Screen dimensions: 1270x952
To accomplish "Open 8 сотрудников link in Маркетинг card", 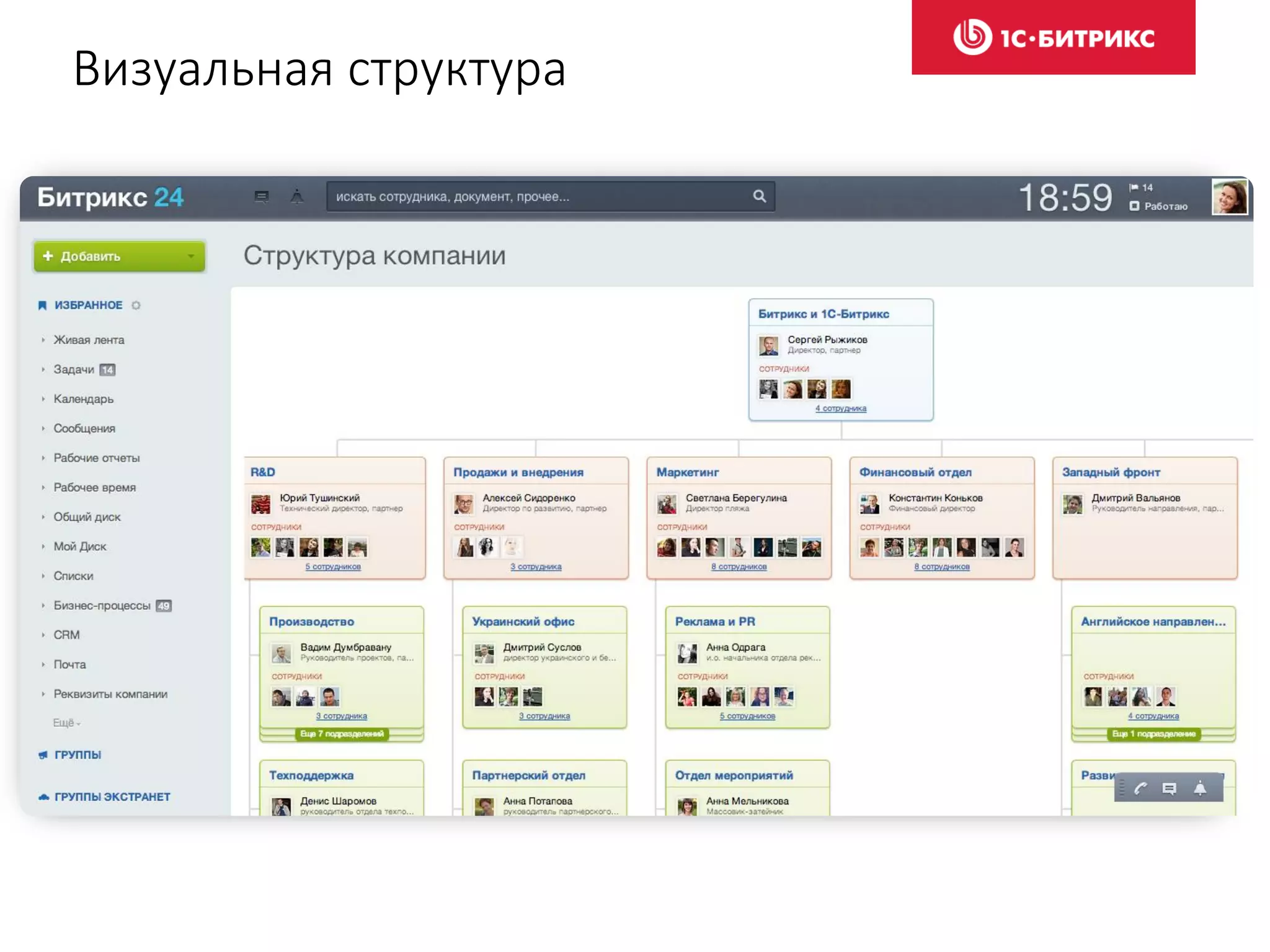I will tap(739, 567).
